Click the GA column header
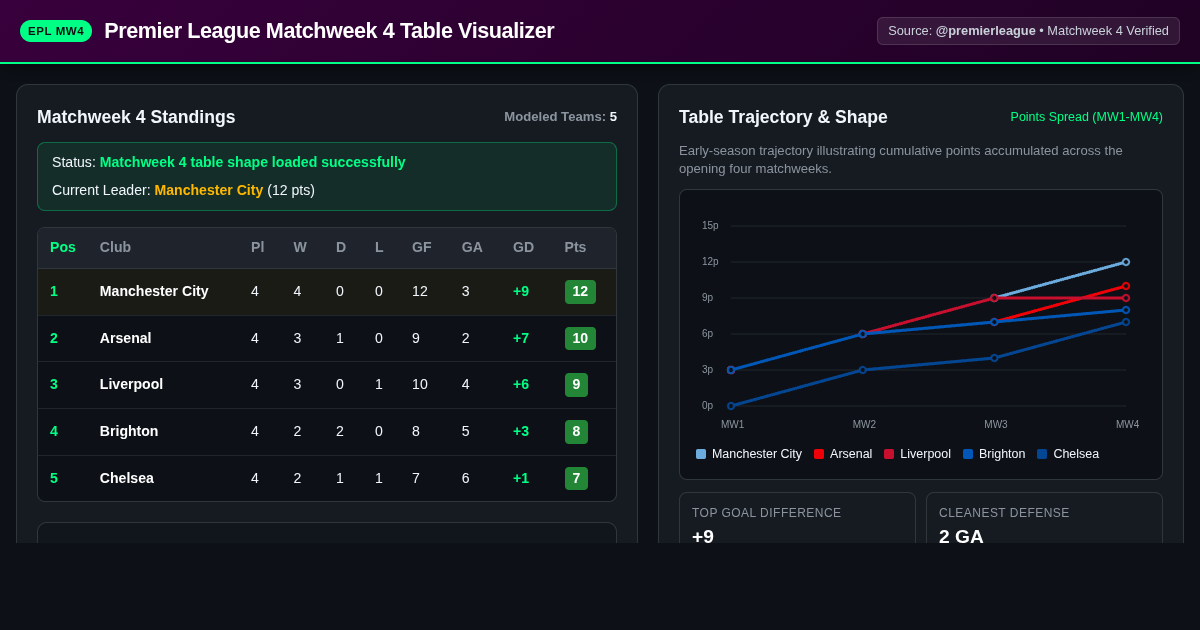1200x630 pixels. (472, 247)
